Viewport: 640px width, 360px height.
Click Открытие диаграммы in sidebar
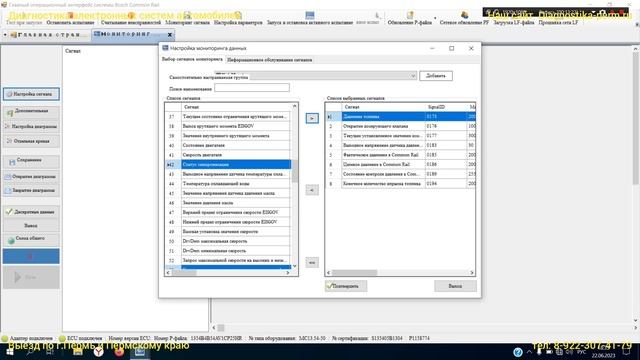point(31,177)
